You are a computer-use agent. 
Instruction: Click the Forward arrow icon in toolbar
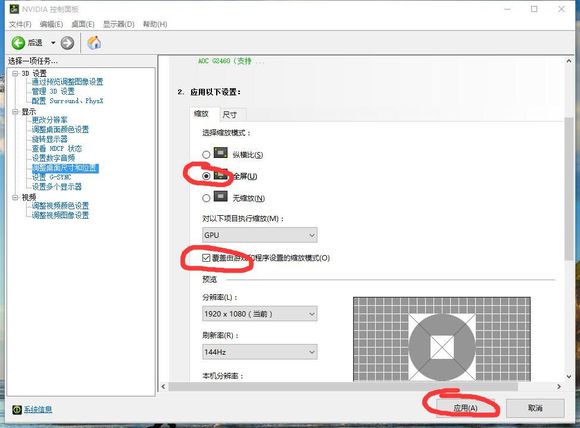pyautogui.click(x=67, y=43)
